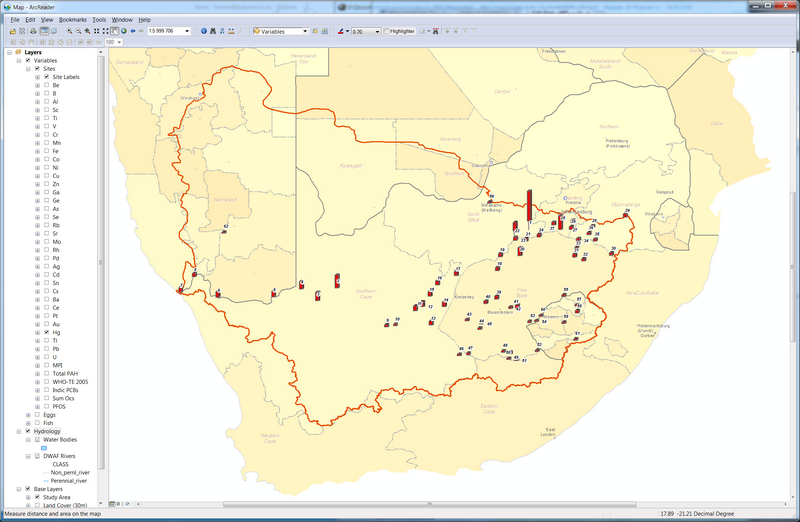Click the layers panel vertical scrollbar

click(101, 262)
